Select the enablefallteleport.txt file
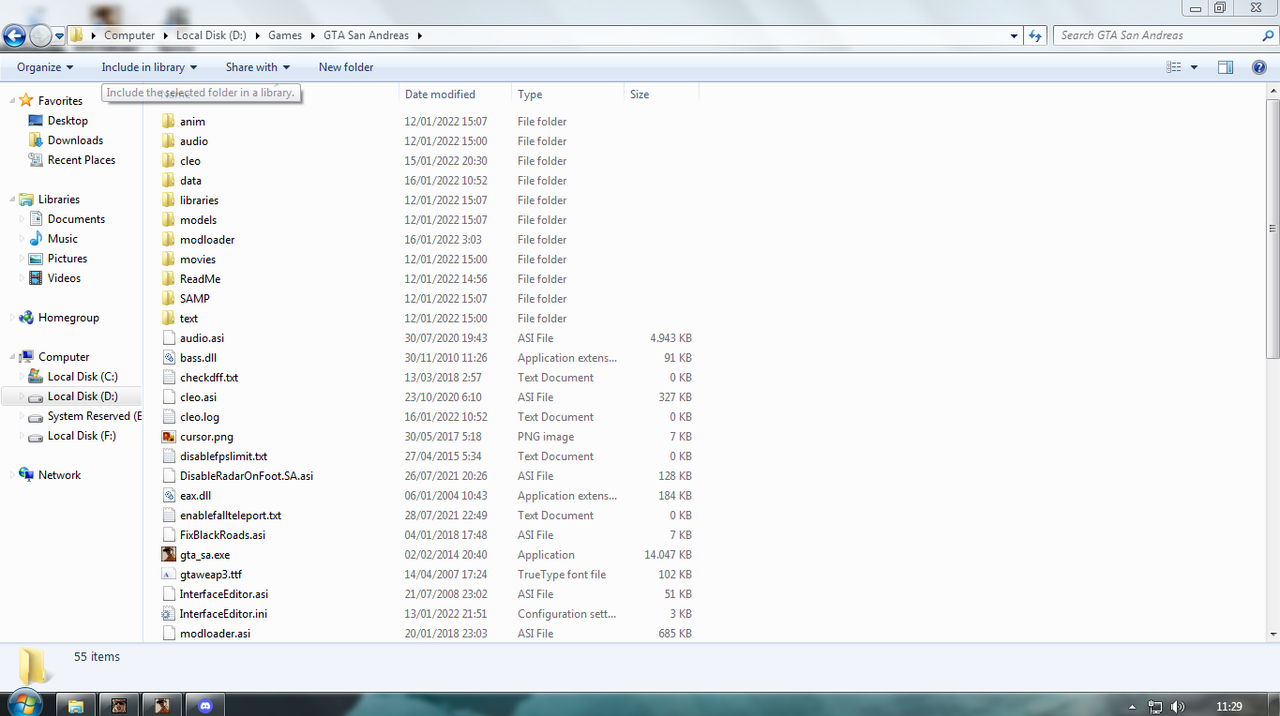The image size is (1280, 716). 230,515
